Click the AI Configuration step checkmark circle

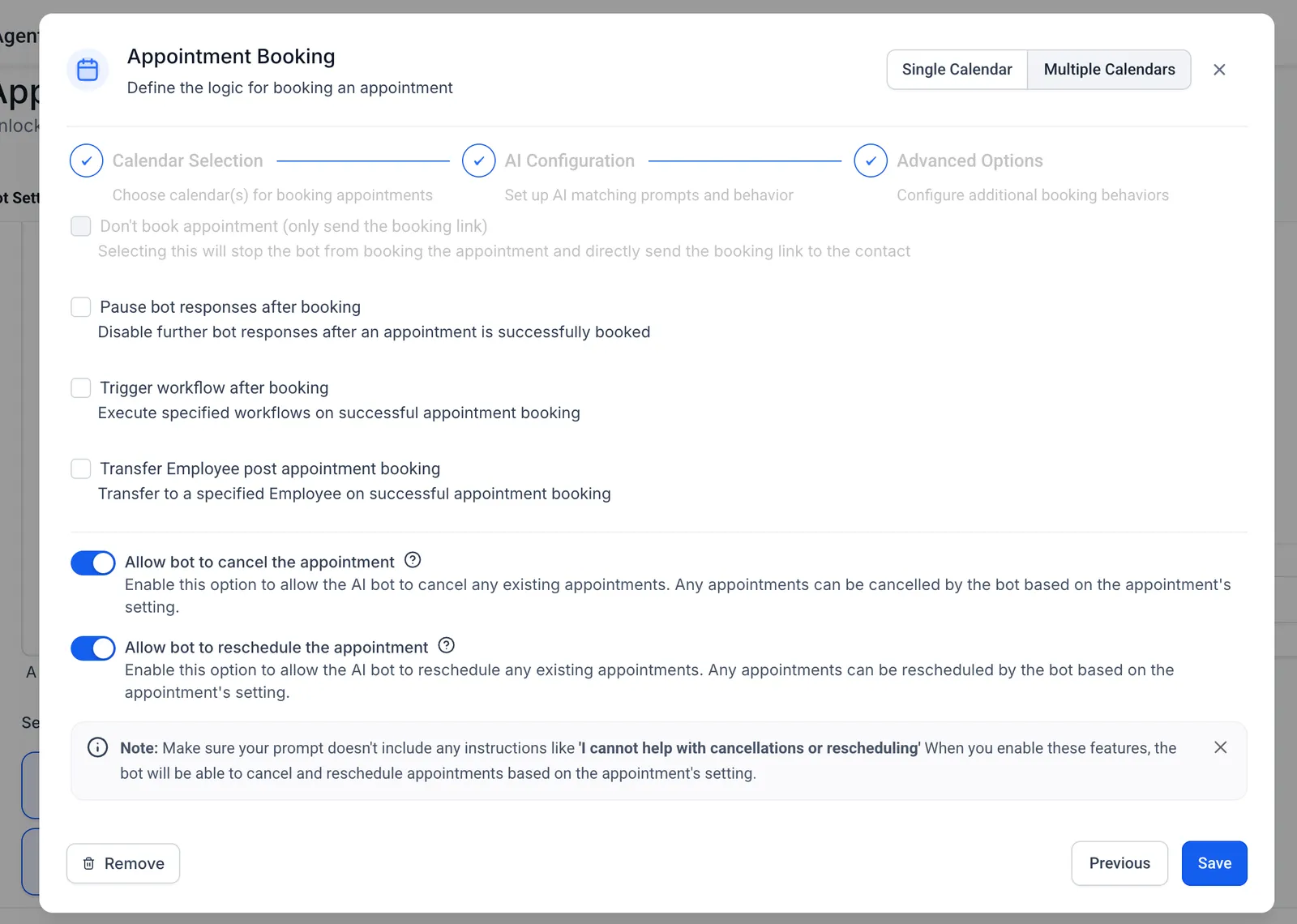[478, 160]
